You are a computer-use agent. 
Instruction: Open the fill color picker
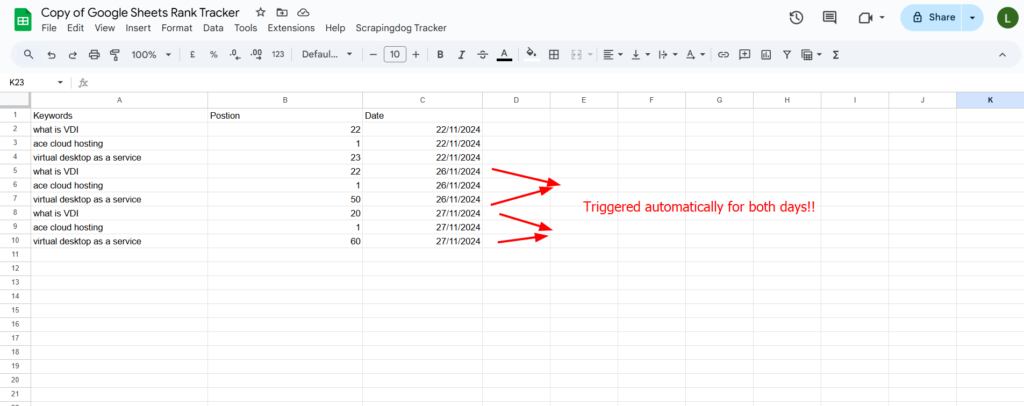[x=532, y=55]
